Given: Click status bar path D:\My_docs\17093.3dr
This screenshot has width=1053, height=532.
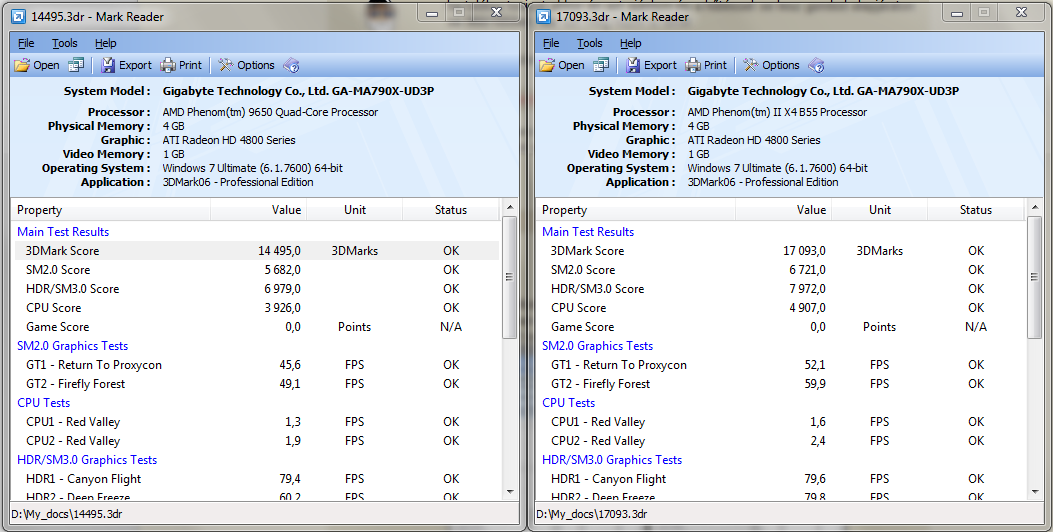Looking at the screenshot, I should 592,514.
